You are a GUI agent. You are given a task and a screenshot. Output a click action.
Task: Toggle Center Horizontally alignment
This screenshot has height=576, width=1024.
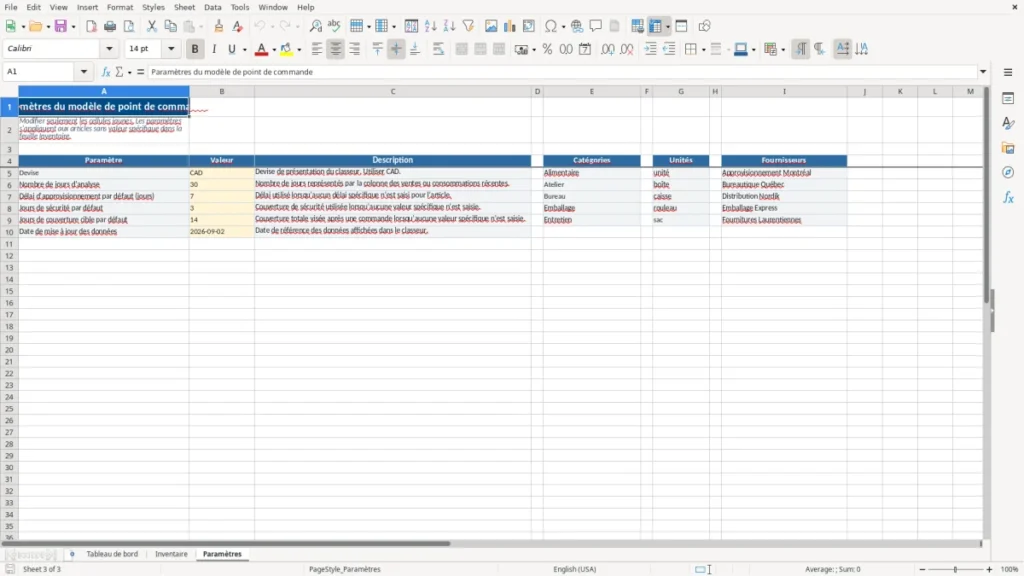(x=336, y=49)
